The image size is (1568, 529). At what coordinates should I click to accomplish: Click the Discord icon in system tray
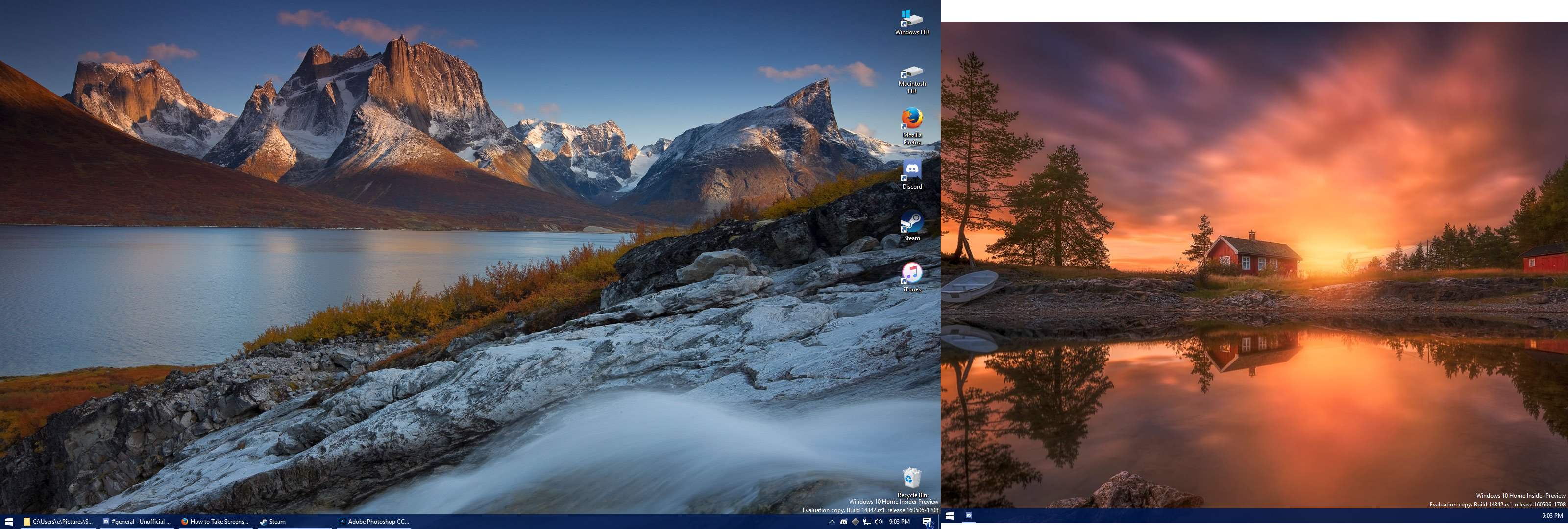pyautogui.click(x=844, y=522)
